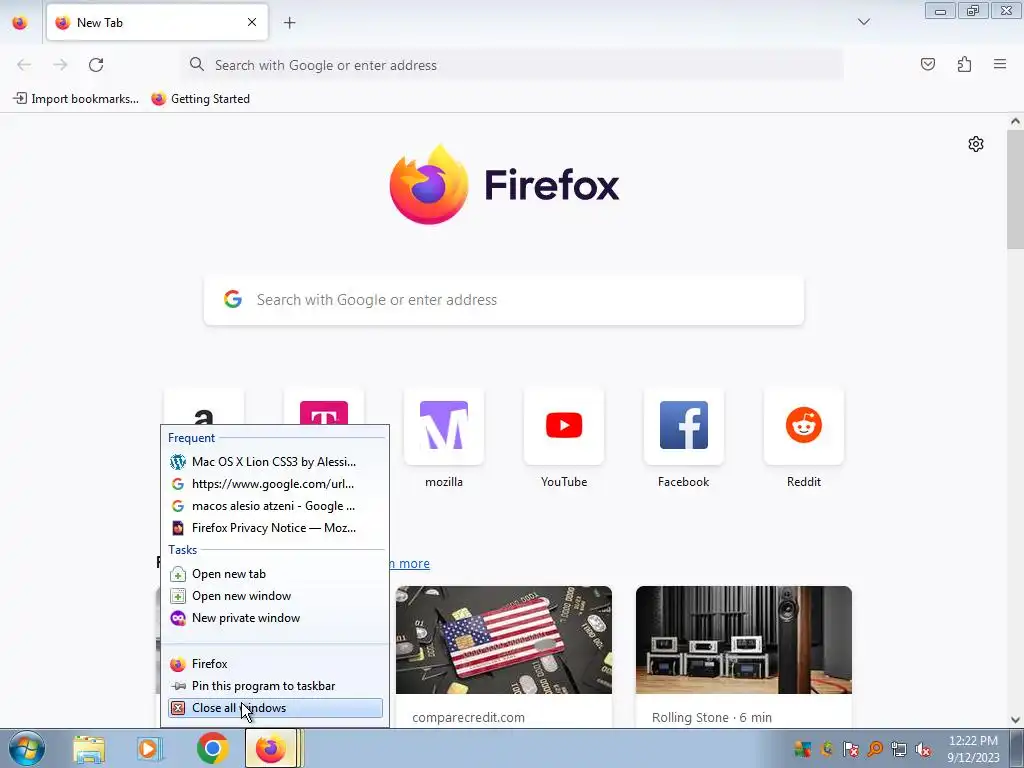The width and height of the screenshot is (1024, 768).
Task: Click the address bar search field
Action: [x=513, y=65]
